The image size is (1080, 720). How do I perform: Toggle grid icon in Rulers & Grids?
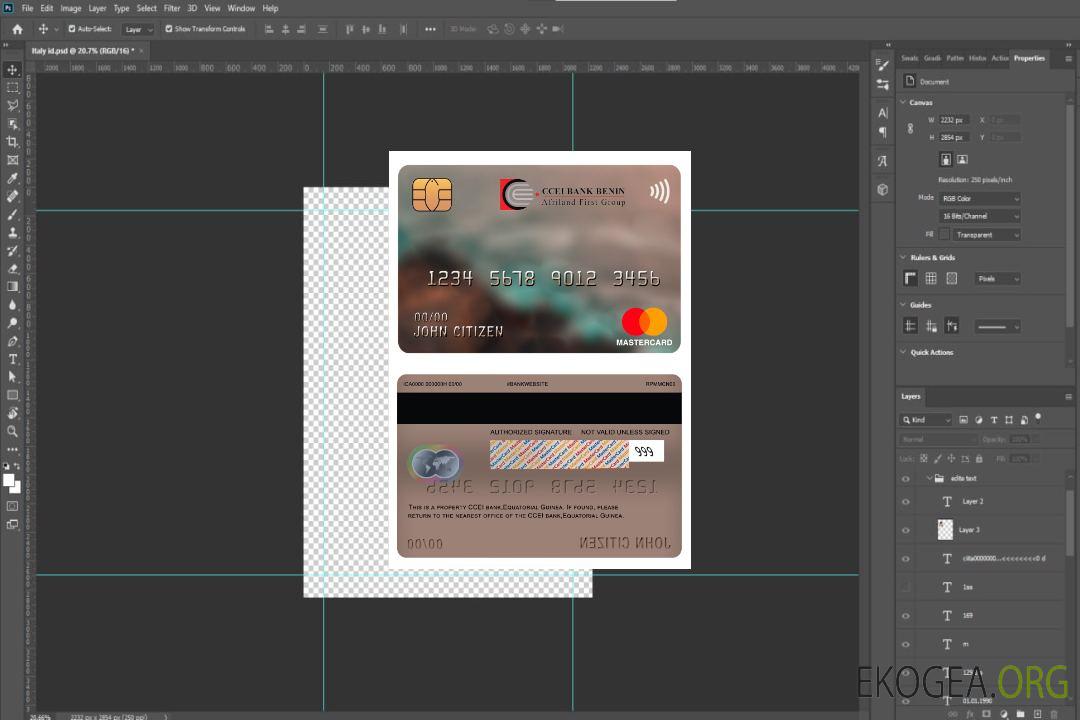pyautogui.click(x=931, y=278)
